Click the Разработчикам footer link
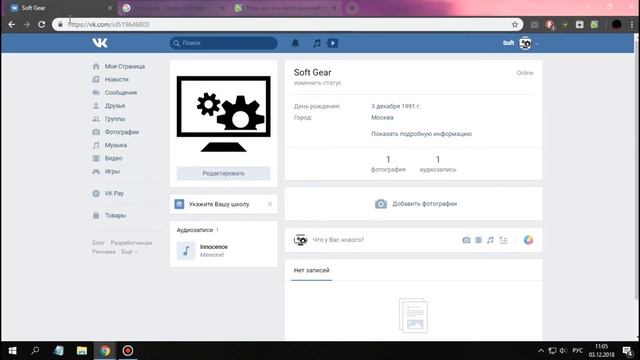 pyautogui.click(x=131, y=243)
